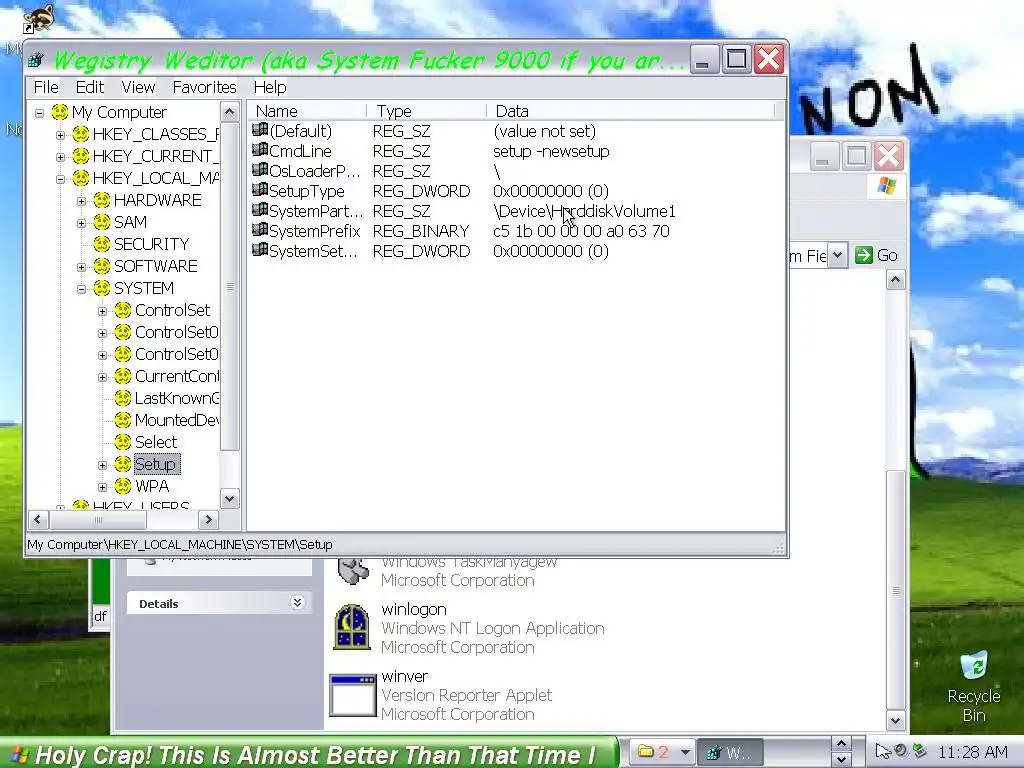Collapse the SYSTEM key
The height and width of the screenshot is (768, 1024).
[82, 289]
